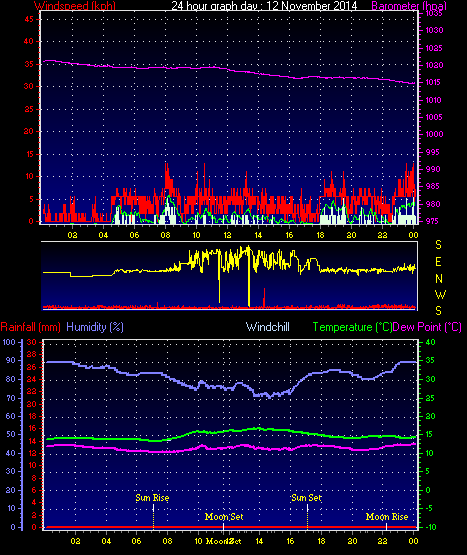467x555 pixels.
Task: Click the 'MoonSet' text on the bottom time axis
Action: 223,541
